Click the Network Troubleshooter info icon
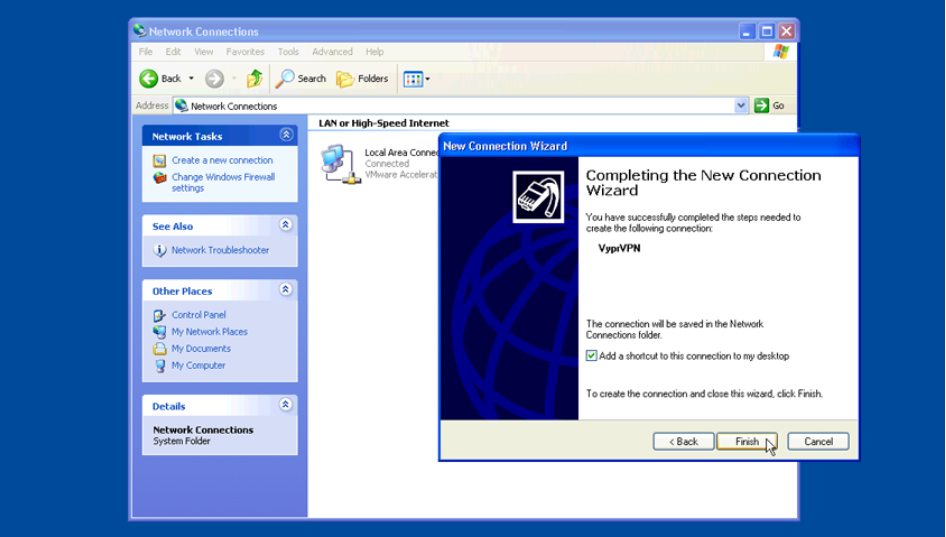Image resolution: width=946 pixels, height=537 pixels. click(159, 250)
